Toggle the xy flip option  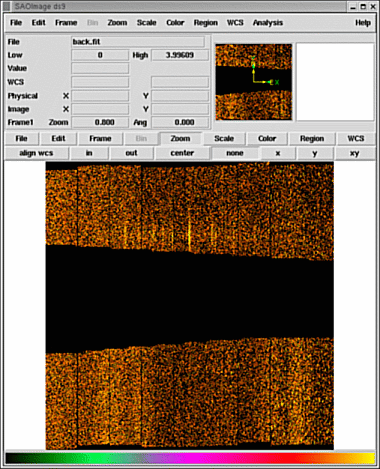[x=354, y=153]
